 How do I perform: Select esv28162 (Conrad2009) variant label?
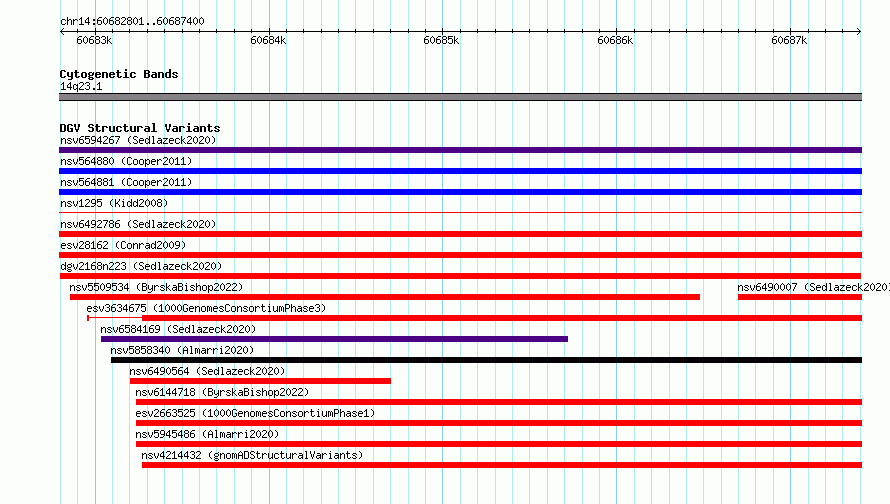(123, 245)
